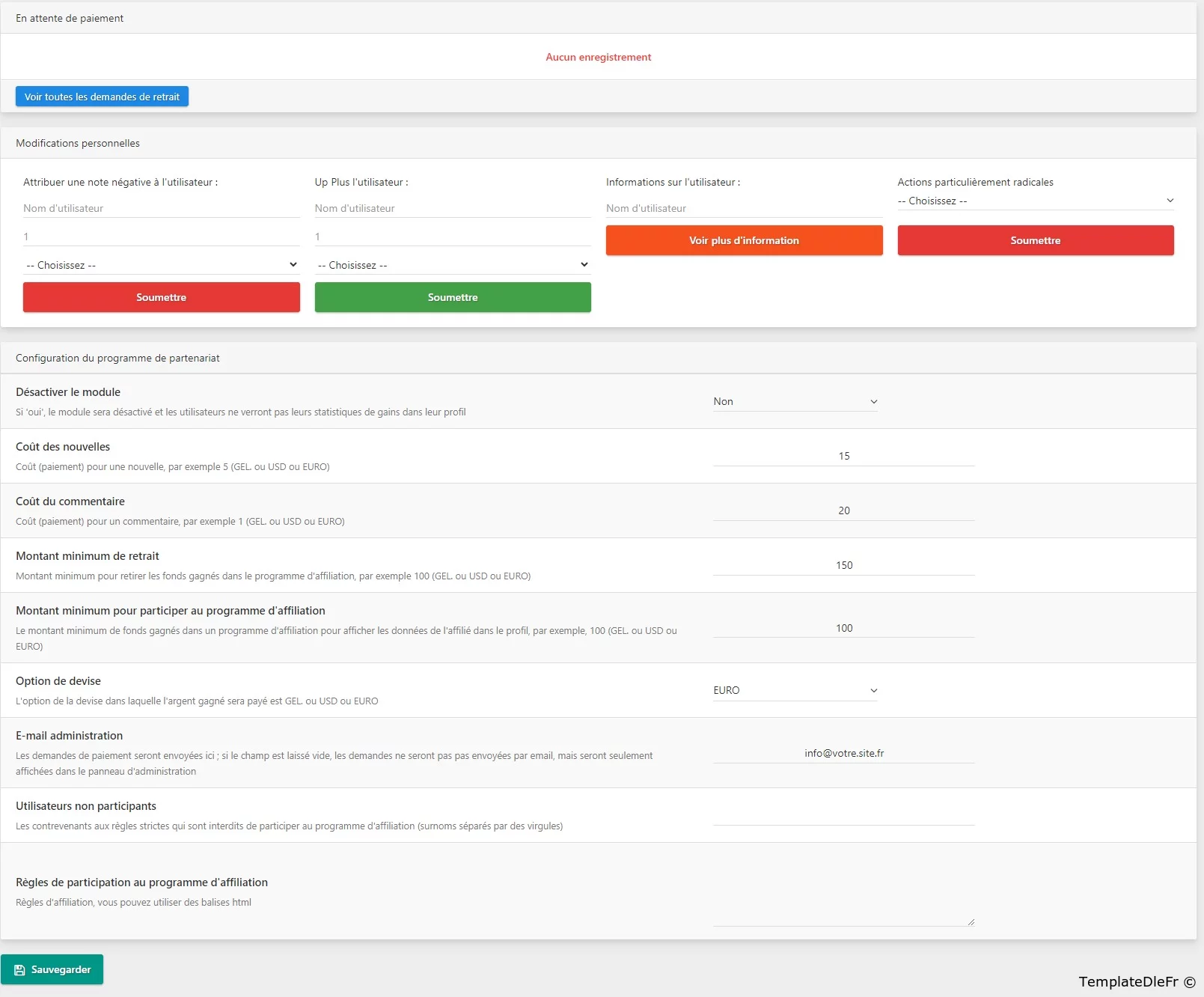Click the 'Coût des nouvelles' value field
1204x997 pixels.
pos(843,456)
